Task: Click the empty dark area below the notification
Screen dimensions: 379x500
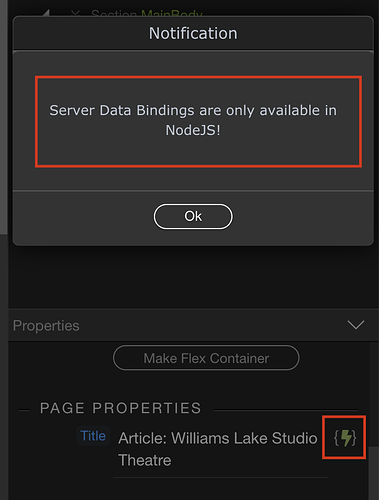Action: click(193, 277)
